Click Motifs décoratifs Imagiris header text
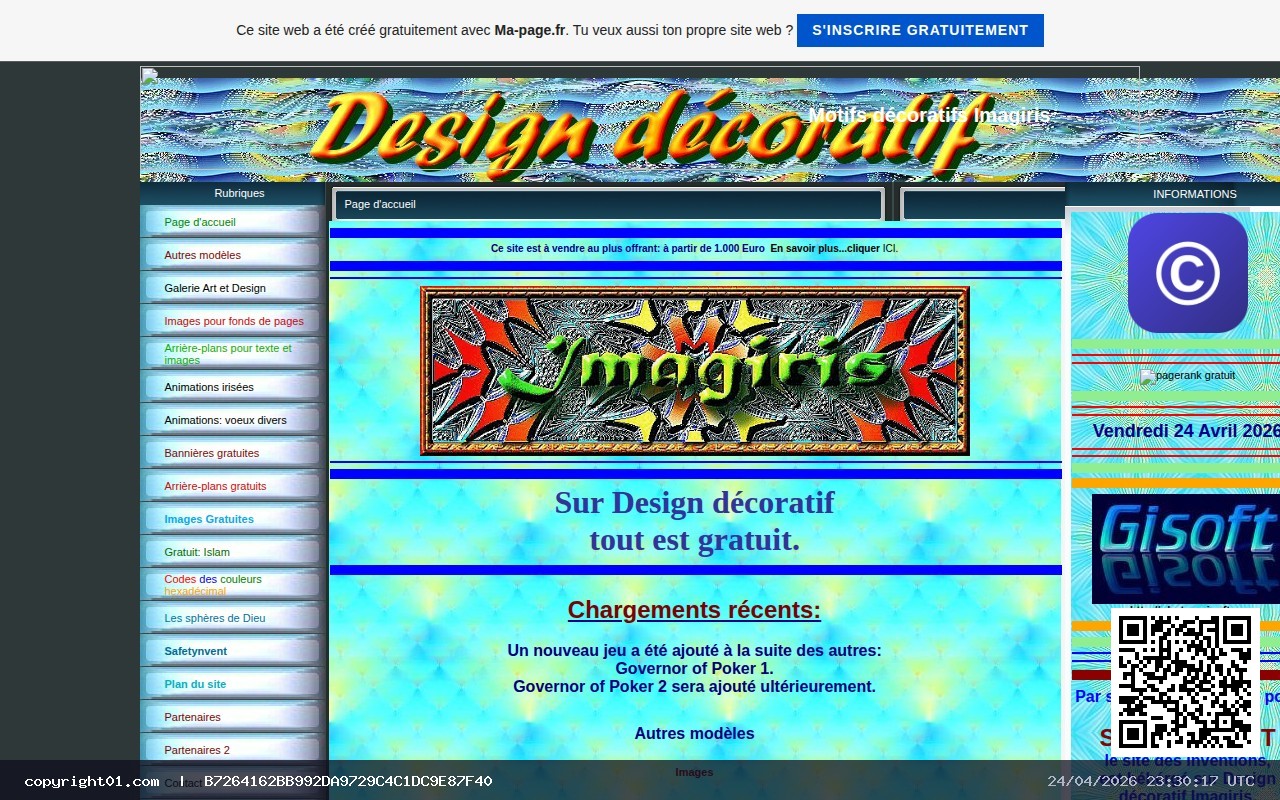 point(929,116)
